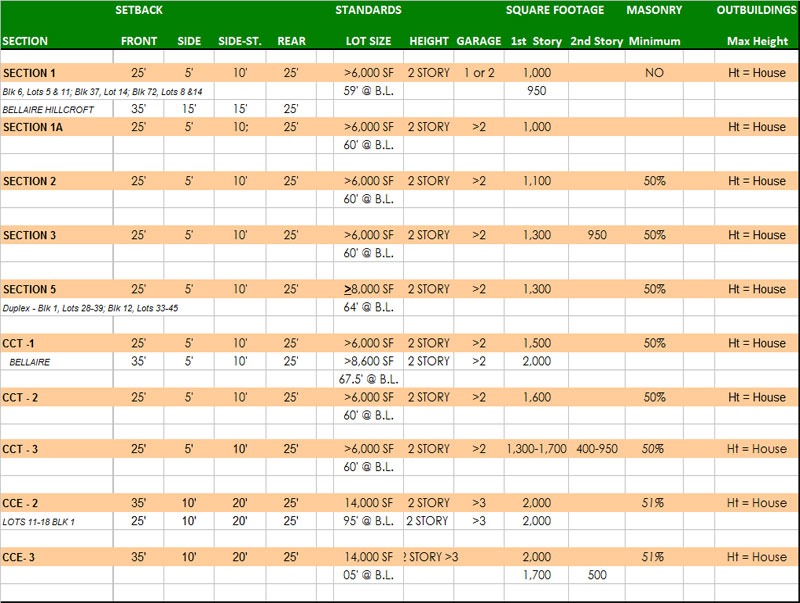Click the 50% masonry value for SECTION 5
800x603 pixels.
click(654, 289)
